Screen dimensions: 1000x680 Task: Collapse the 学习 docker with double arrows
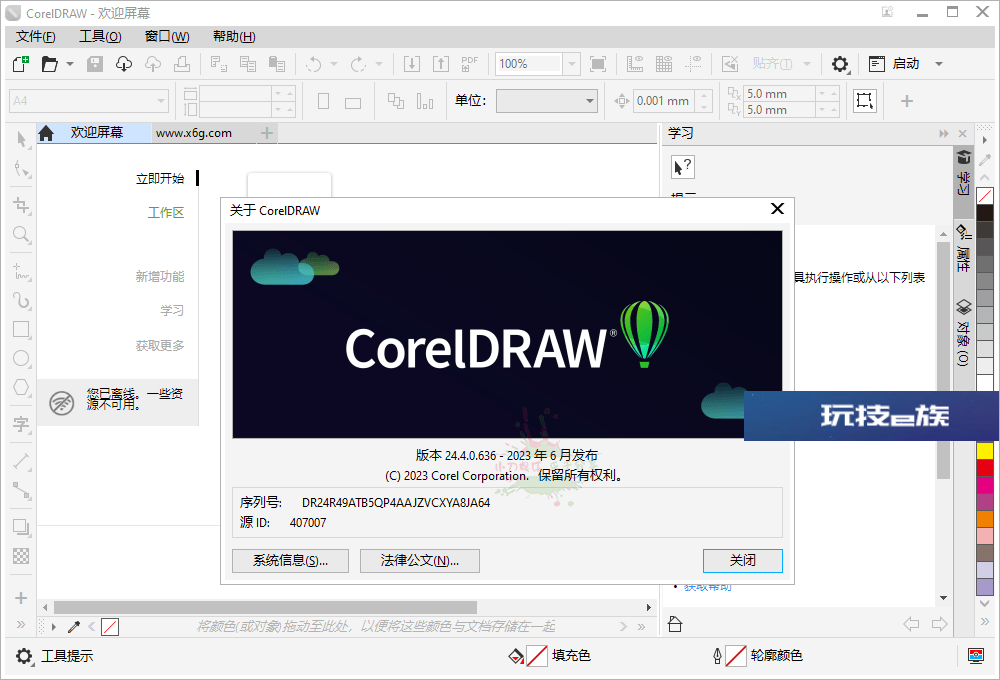[x=944, y=133]
